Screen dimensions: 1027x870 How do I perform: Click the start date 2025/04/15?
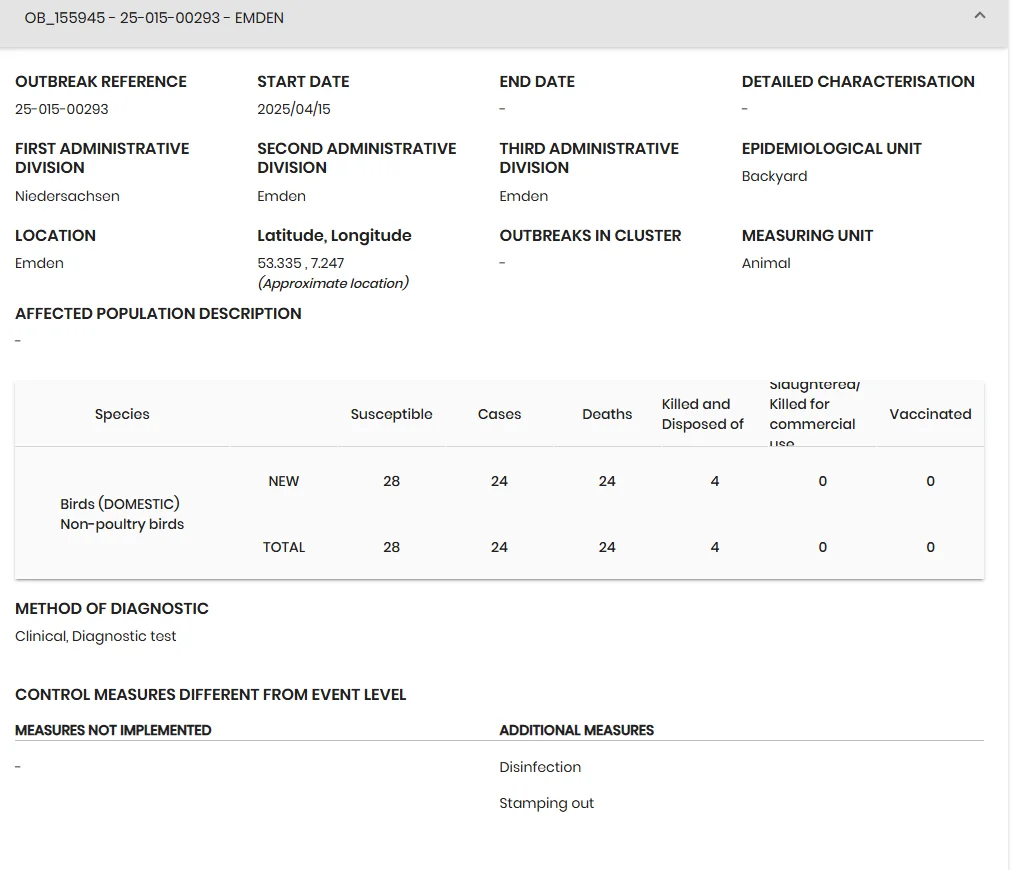coord(293,109)
